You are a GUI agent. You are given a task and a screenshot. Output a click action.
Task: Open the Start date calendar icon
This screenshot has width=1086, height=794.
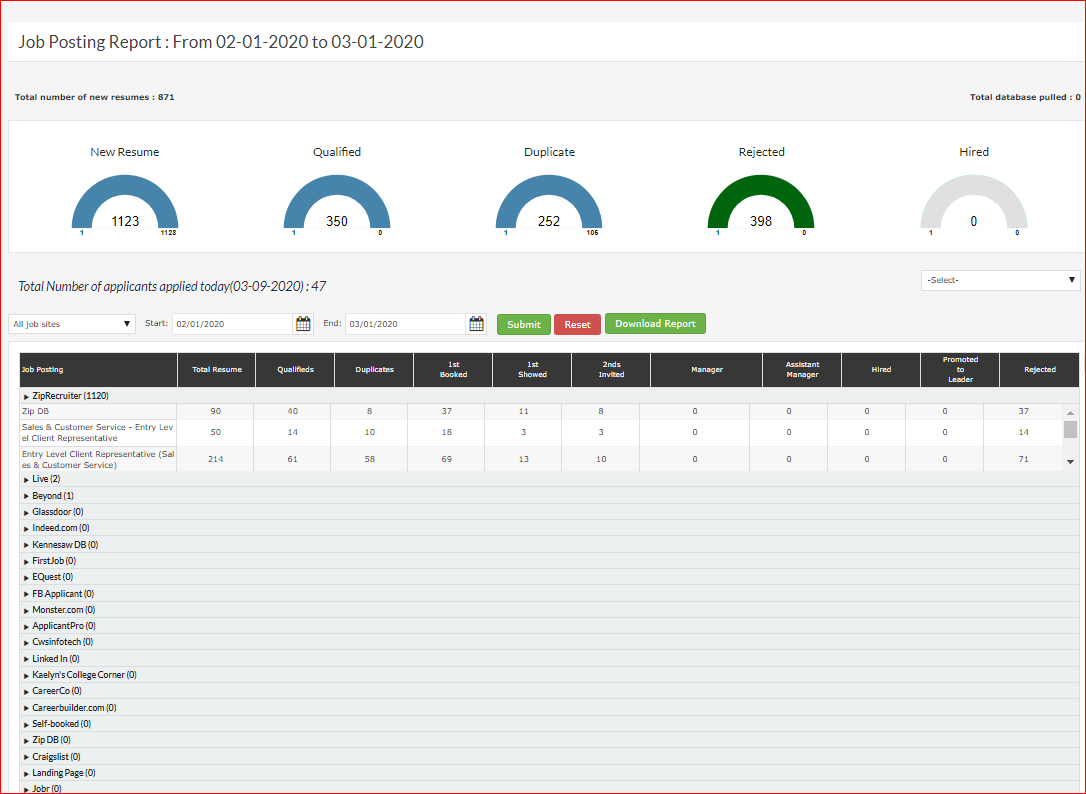pos(303,324)
